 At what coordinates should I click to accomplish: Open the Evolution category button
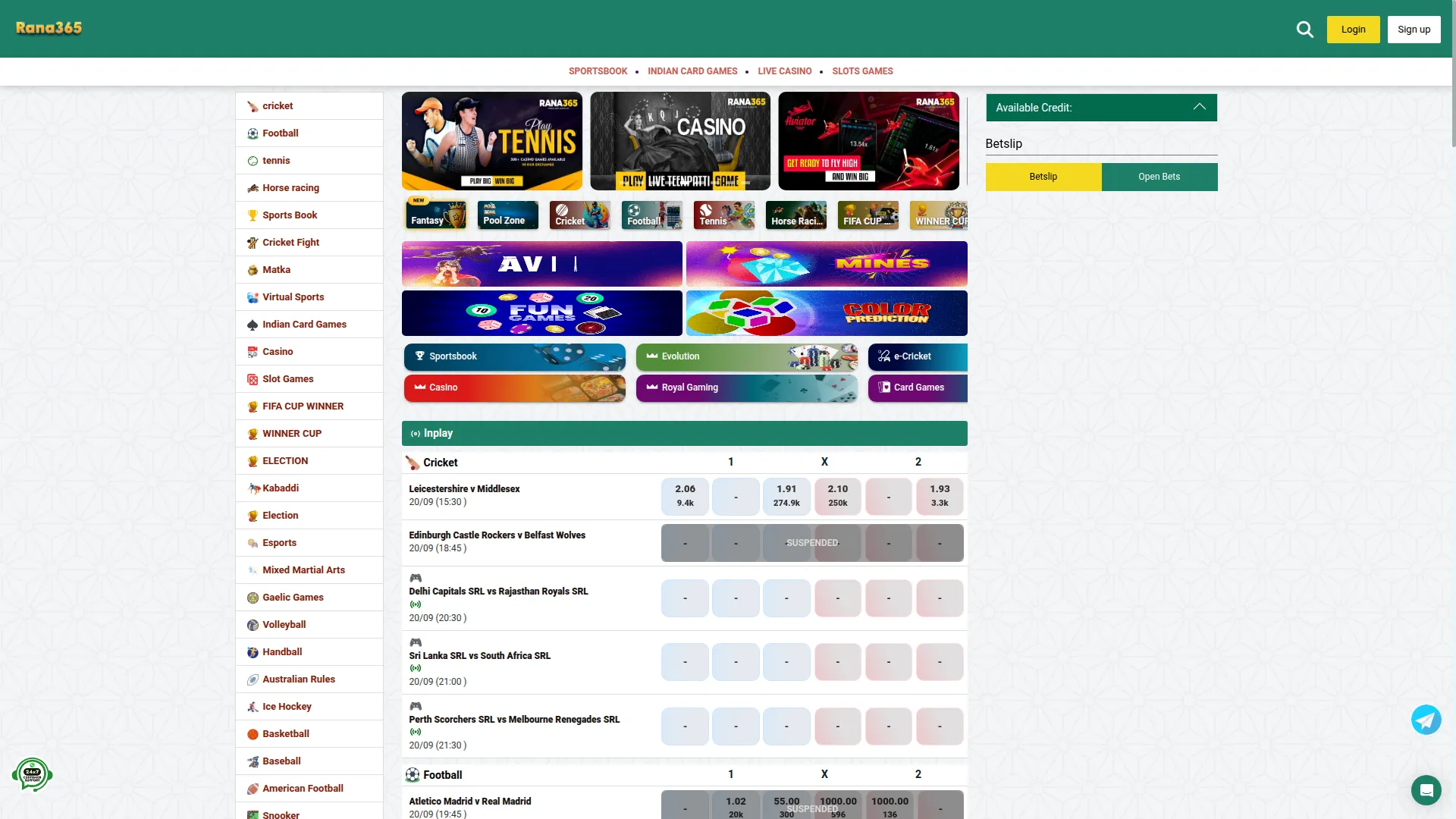pos(746,356)
